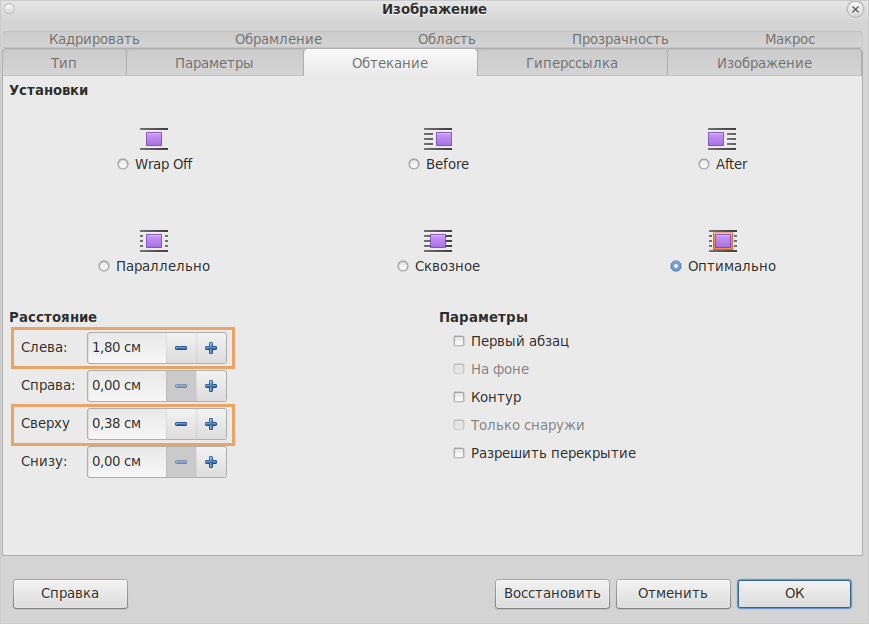
Task: Increase the Снизу spacing with plus
Action: 211,462
